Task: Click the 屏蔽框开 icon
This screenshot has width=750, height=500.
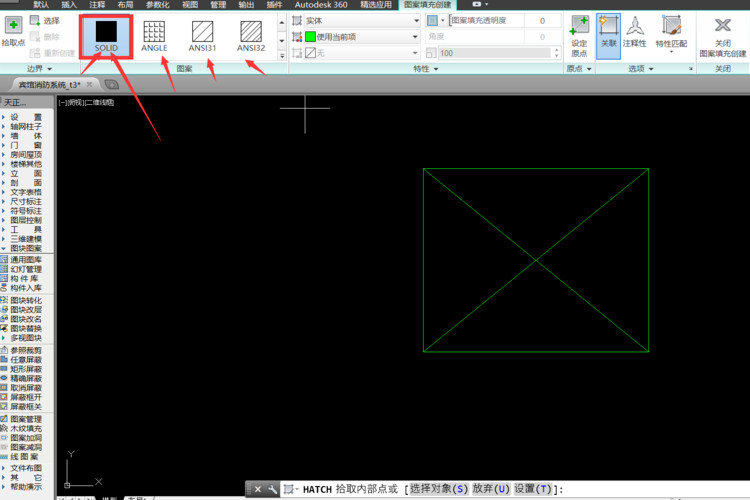Action: click(x=4, y=397)
